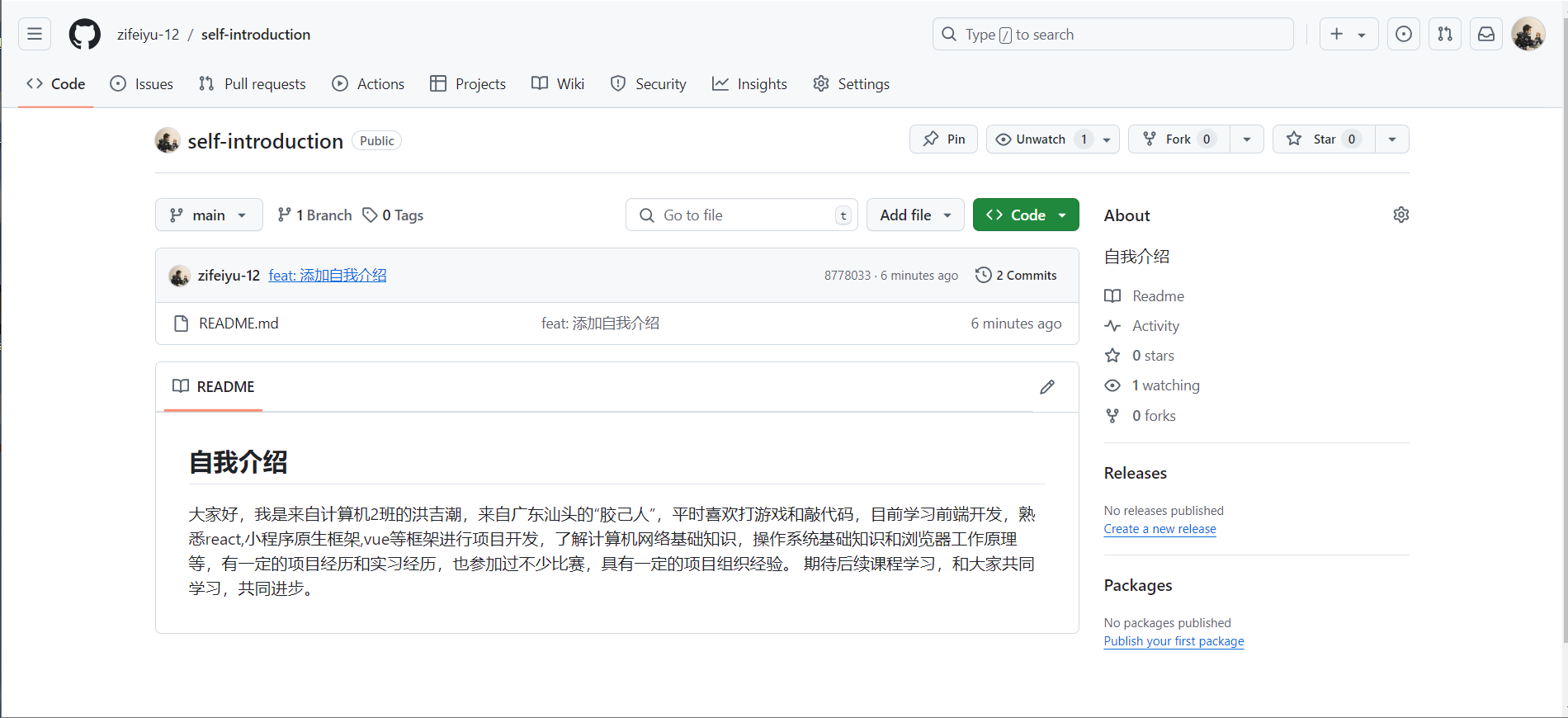Click the repository avatar beside self-introduction title
Image resolution: width=1568 pixels, height=718 pixels.
(168, 140)
